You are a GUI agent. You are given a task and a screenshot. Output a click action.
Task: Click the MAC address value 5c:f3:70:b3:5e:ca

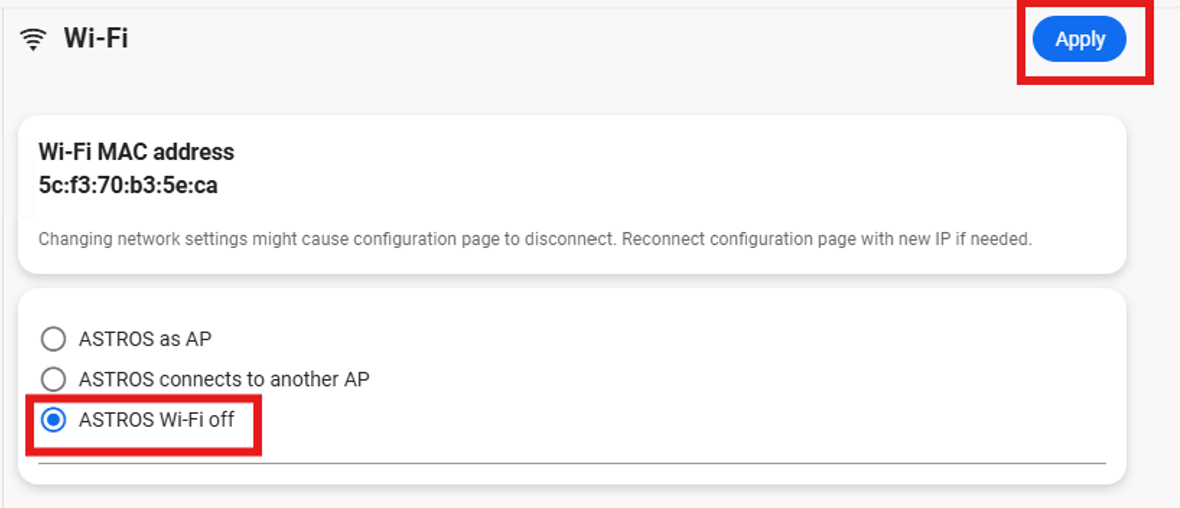(x=128, y=185)
